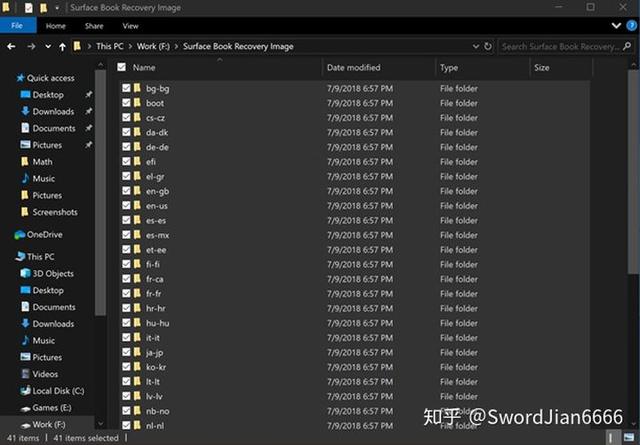This screenshot has width=640, height=445.
Task: Open the File menu
Action: pos(18,26)
